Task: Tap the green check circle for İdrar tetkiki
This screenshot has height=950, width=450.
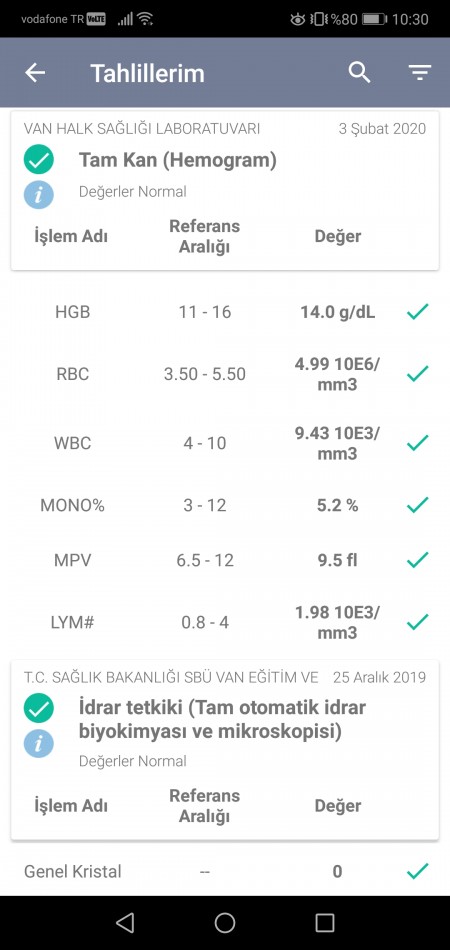Action: [39, 708]
